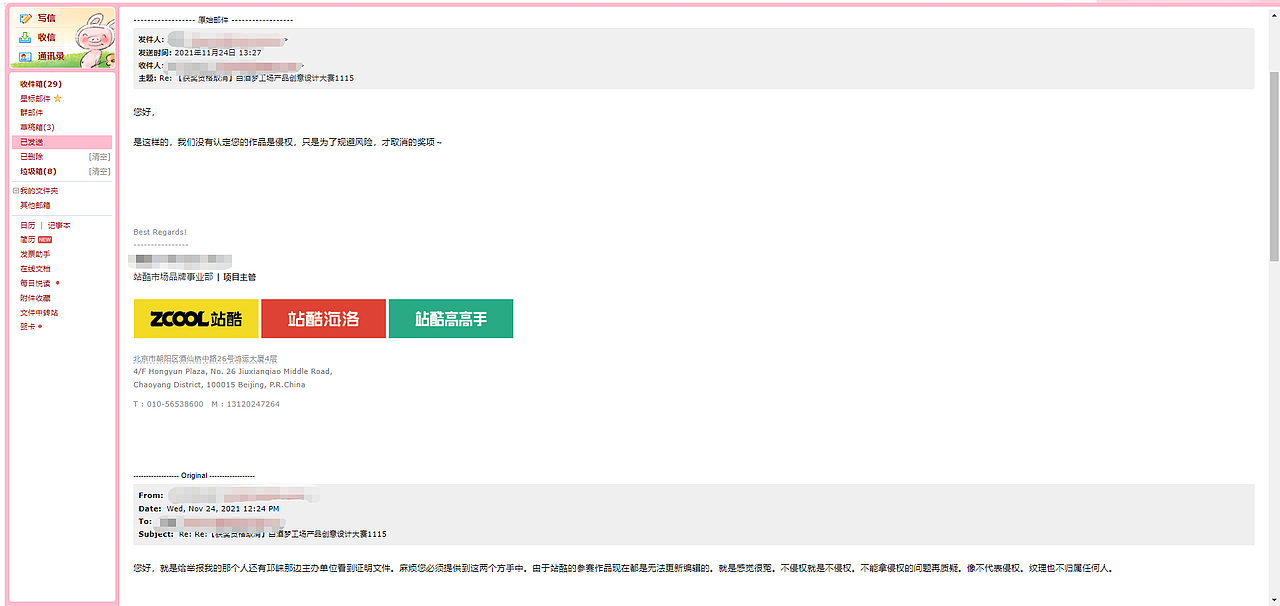Click the Subject line of the second quoted mail

pyautogui.click(x=262, y=534)
